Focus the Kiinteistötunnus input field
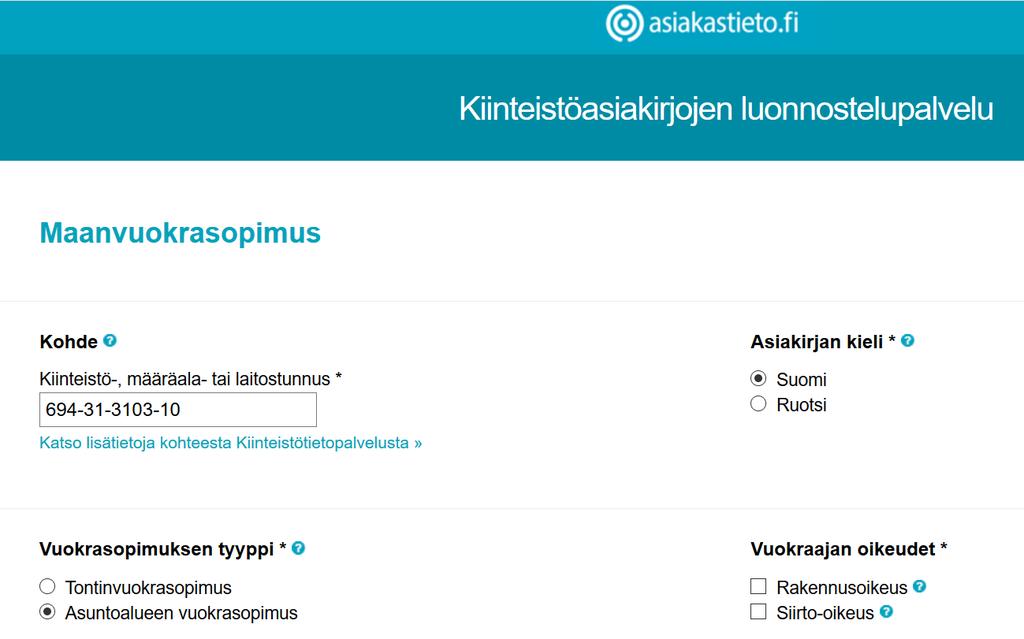The height and width of the screenshot is (639, 1024). [x=178, y=410]
